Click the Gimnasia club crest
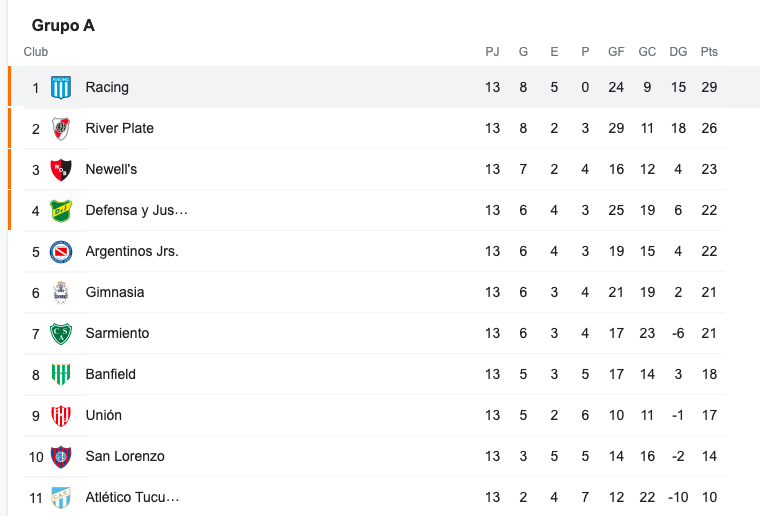This screenshot has height=516, width=760. pyautogui.click(x=61, y=293)
